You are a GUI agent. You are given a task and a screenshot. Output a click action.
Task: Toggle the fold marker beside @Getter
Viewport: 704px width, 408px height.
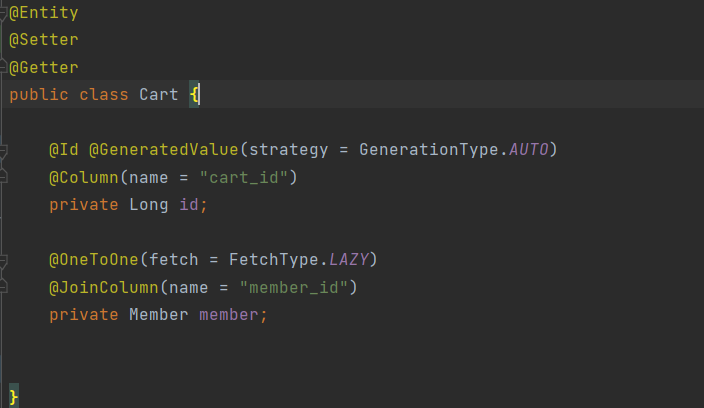(x=3, y=67)
